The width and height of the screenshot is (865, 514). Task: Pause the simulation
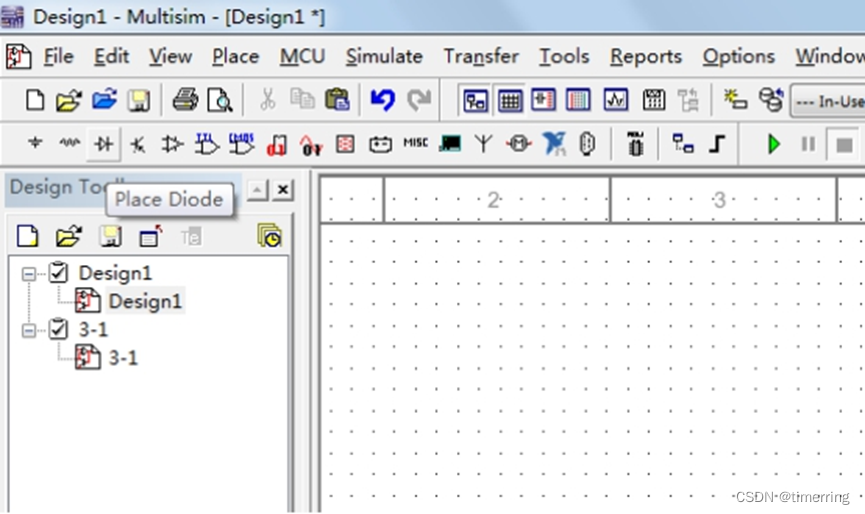coord(808,144)
